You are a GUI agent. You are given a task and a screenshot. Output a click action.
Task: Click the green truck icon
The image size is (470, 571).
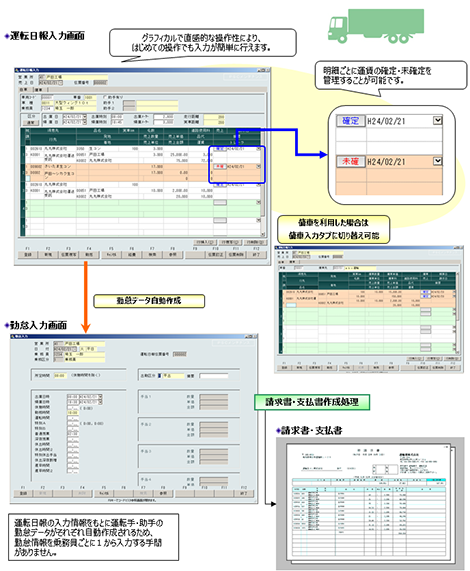[x=376, y=26]
